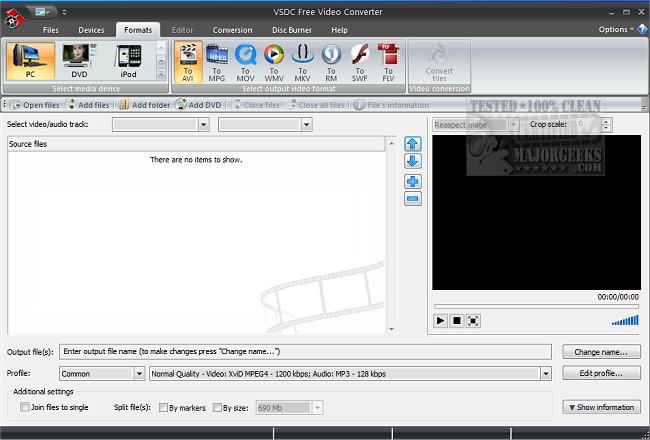Image resolution: width=650 pixels, height=440 pixels.
Task: Remove a file with blue minus button
Action: (412, 199)
